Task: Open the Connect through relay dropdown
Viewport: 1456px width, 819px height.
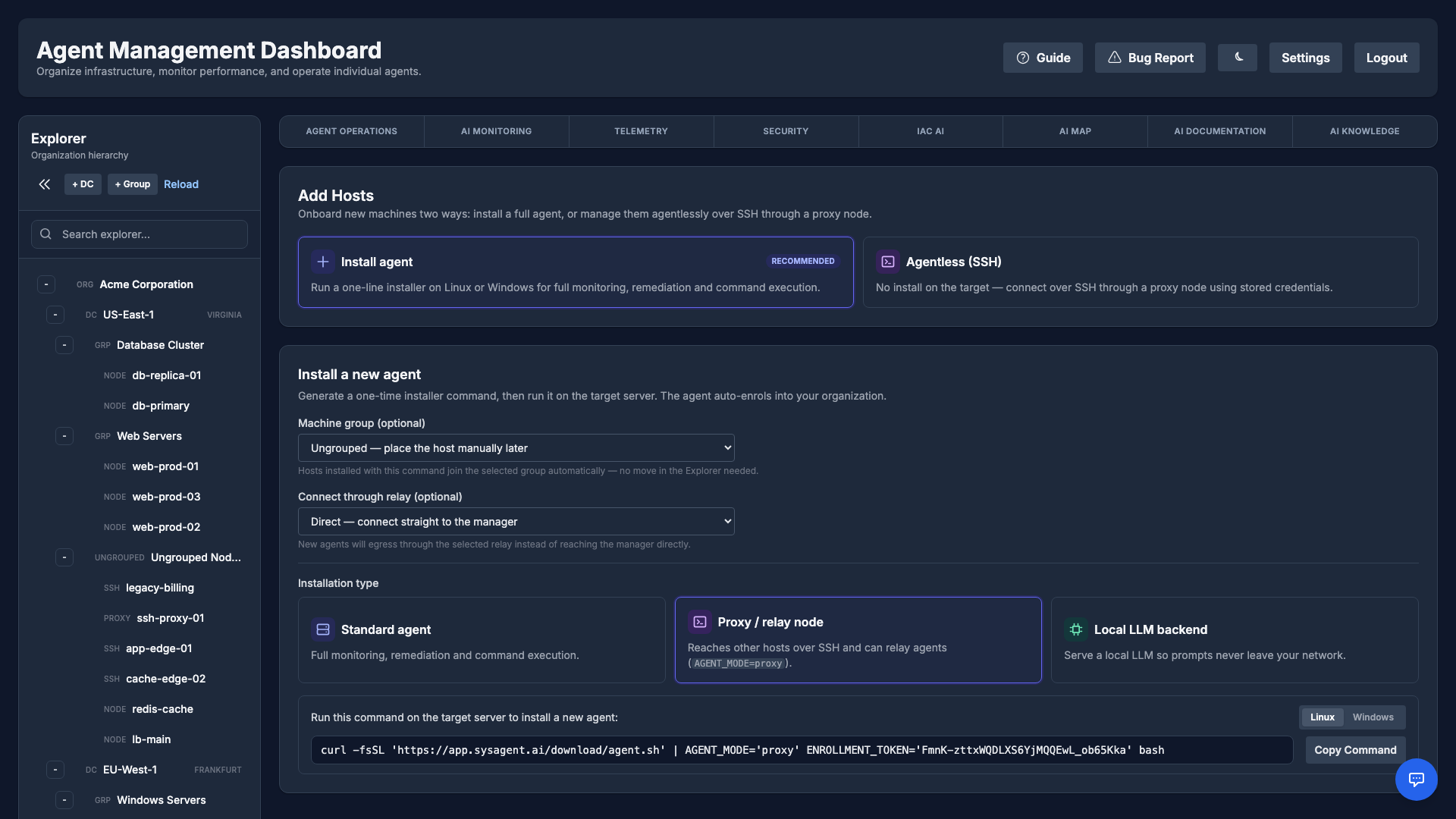Action: [x=516, y=522]
